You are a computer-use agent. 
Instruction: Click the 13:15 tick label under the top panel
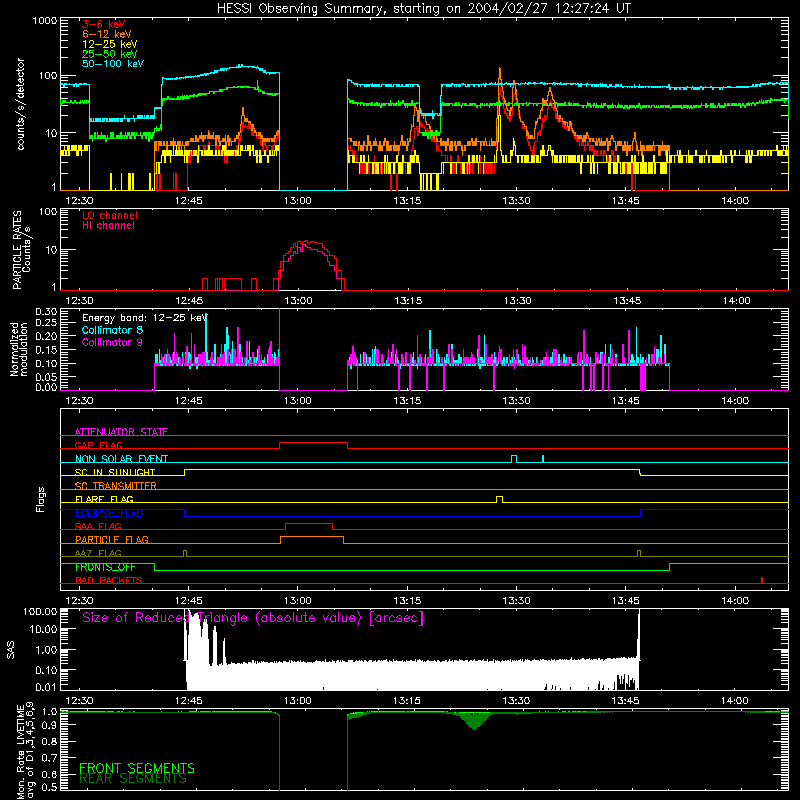[x=407, y=201]
